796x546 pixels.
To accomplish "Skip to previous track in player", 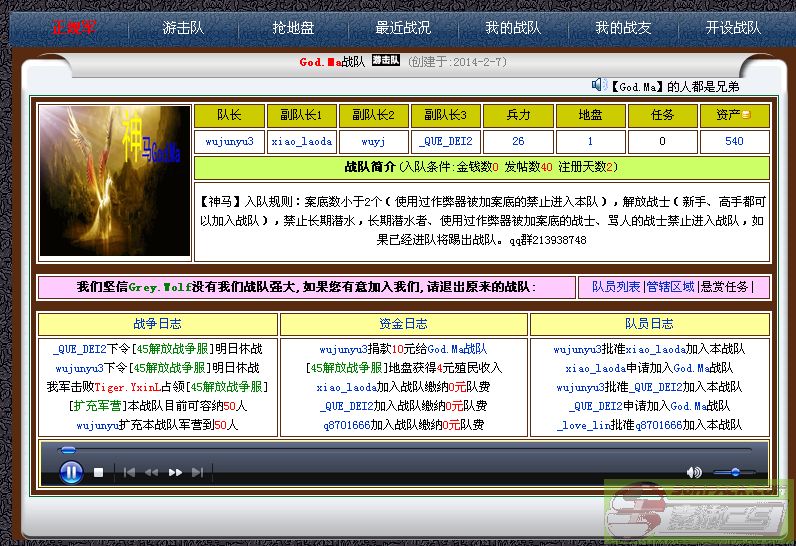I will click(x=128, y=472).
